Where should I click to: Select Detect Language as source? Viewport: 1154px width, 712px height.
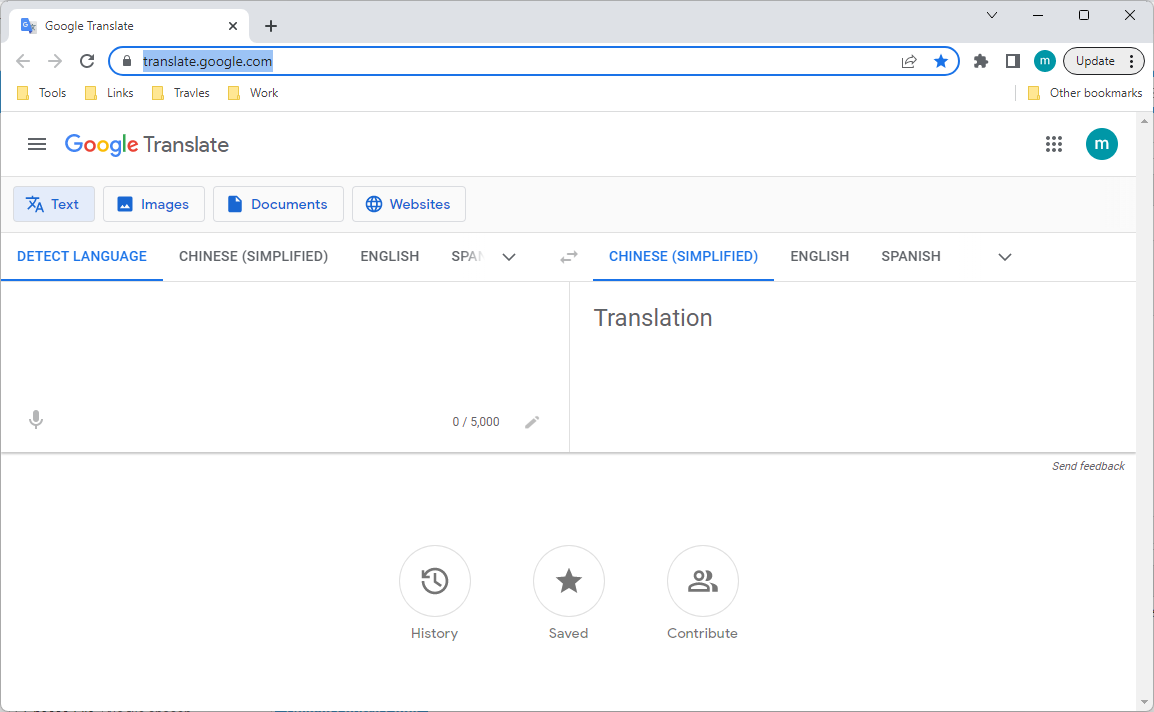point(82,256)
